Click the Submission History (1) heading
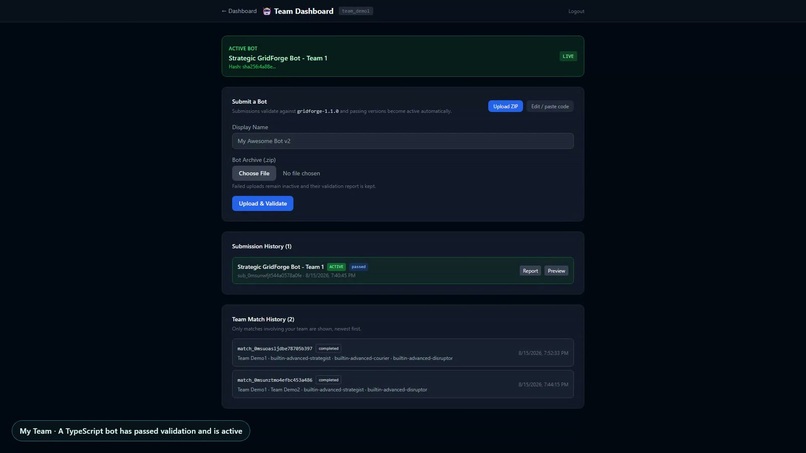This screenshot has width=806, height=453. click(x=262, y=246)
